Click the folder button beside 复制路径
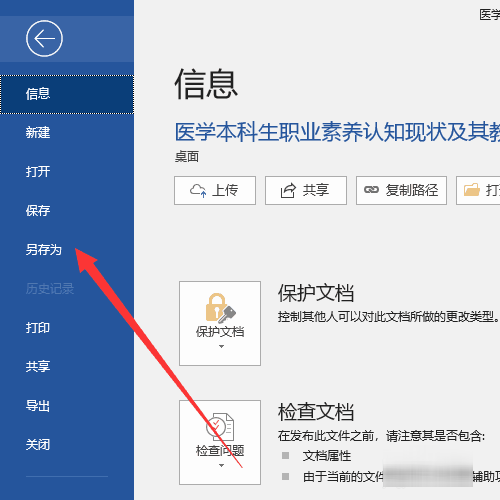Viewport: 500px width, 500px height. (x=478, y=190)
